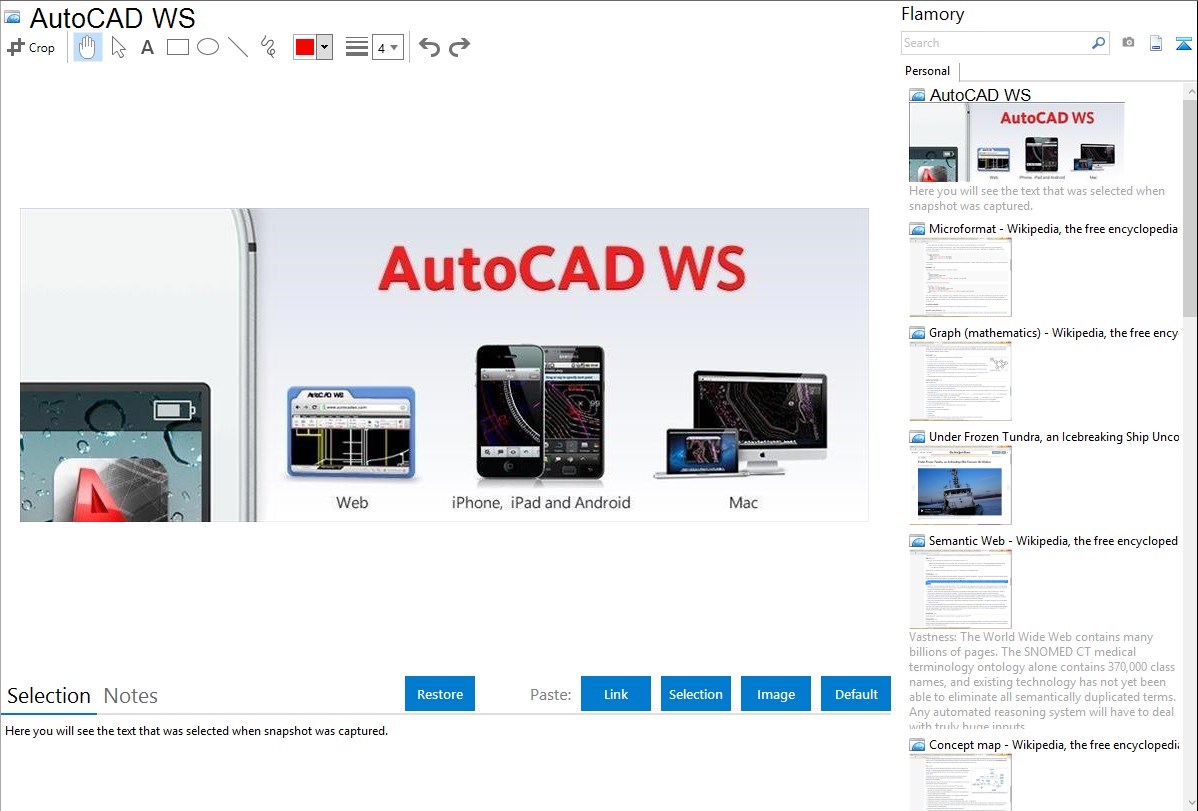Click the blue upload icon at top right
Image resolution: width=1198 pixels, height=811 pixels.
[x=1183, y=43]
